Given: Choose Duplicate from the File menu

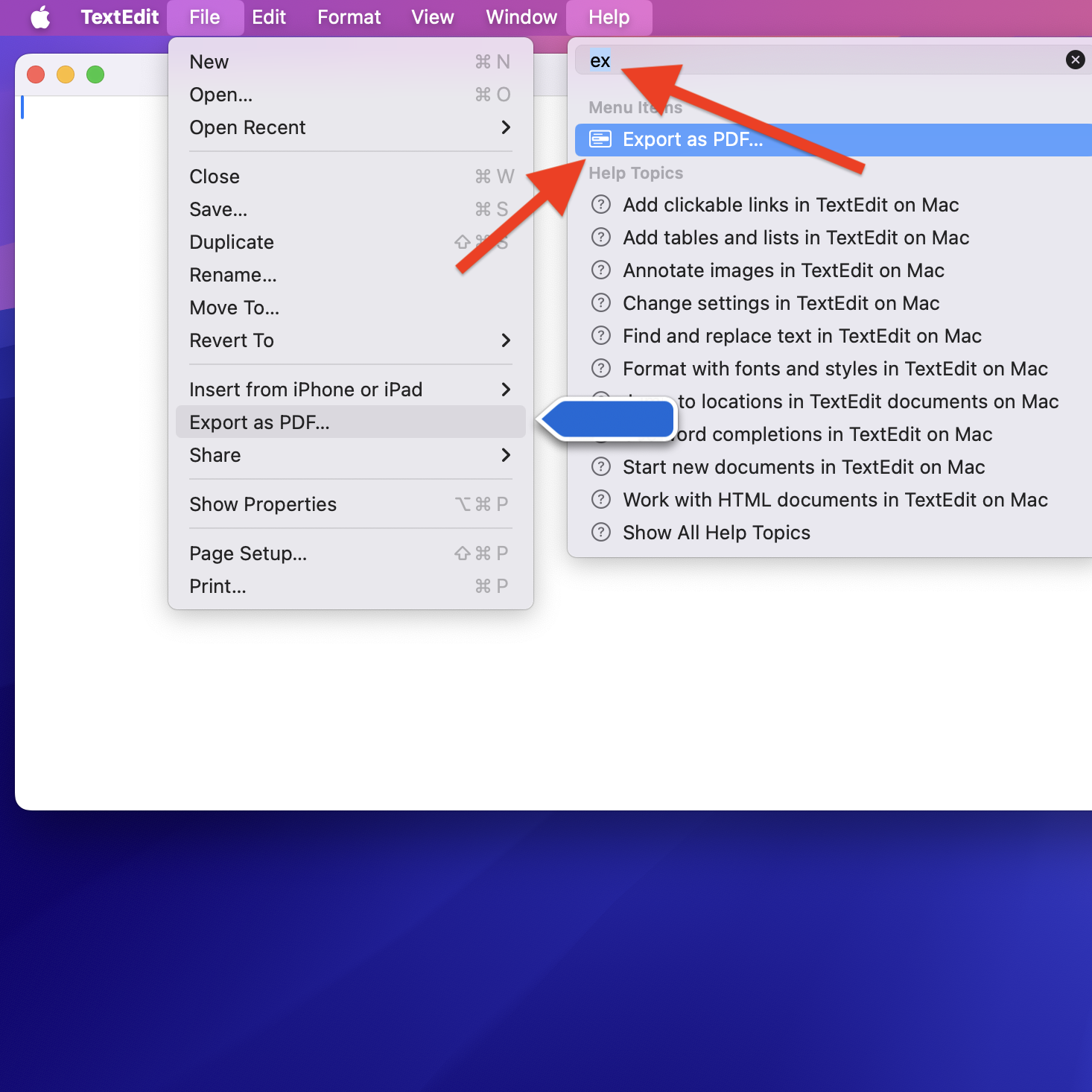Looking at the screenshot, I should click(x=350, y=242).
